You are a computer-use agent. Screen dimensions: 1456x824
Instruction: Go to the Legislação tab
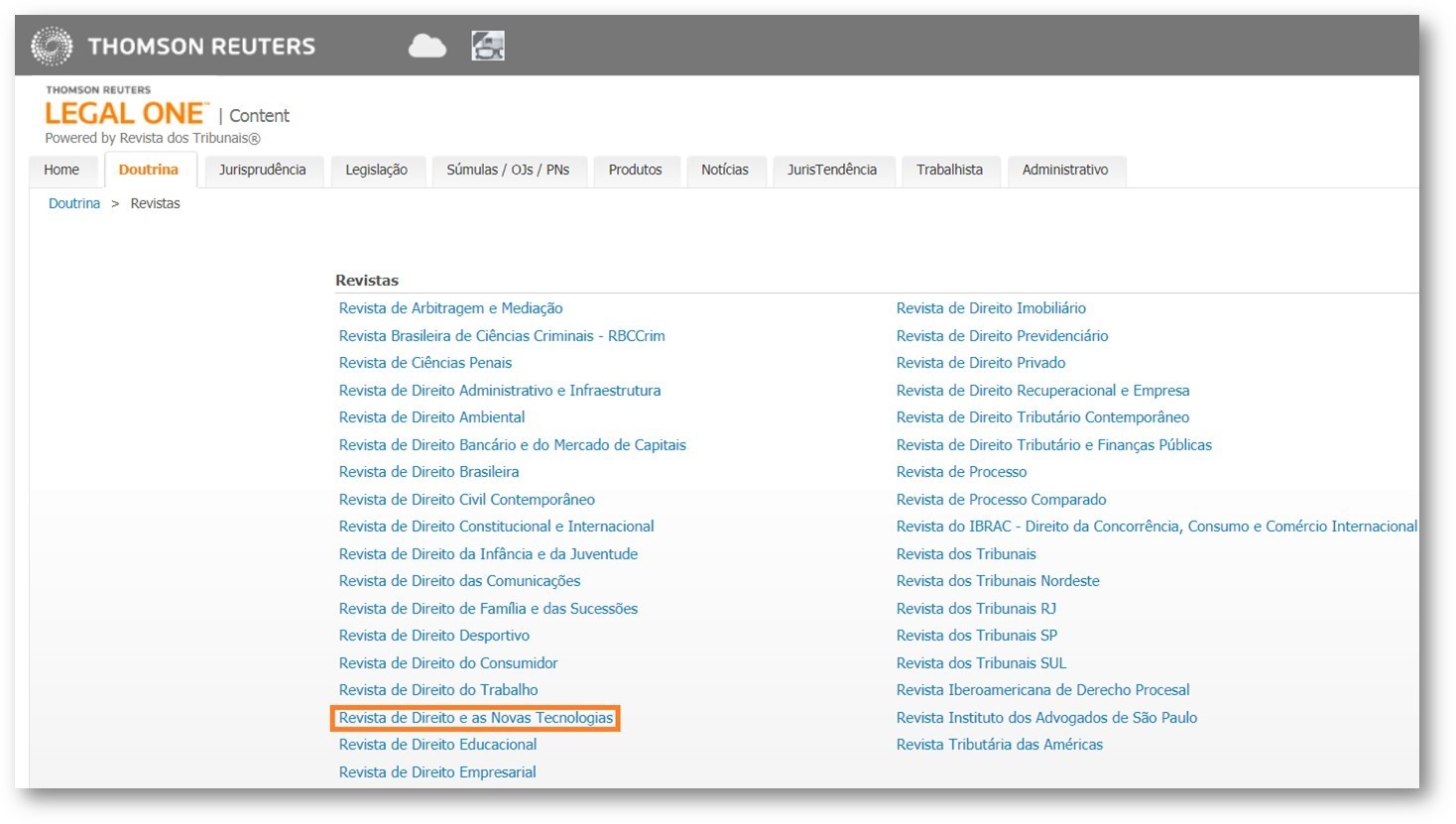(377, 170)
